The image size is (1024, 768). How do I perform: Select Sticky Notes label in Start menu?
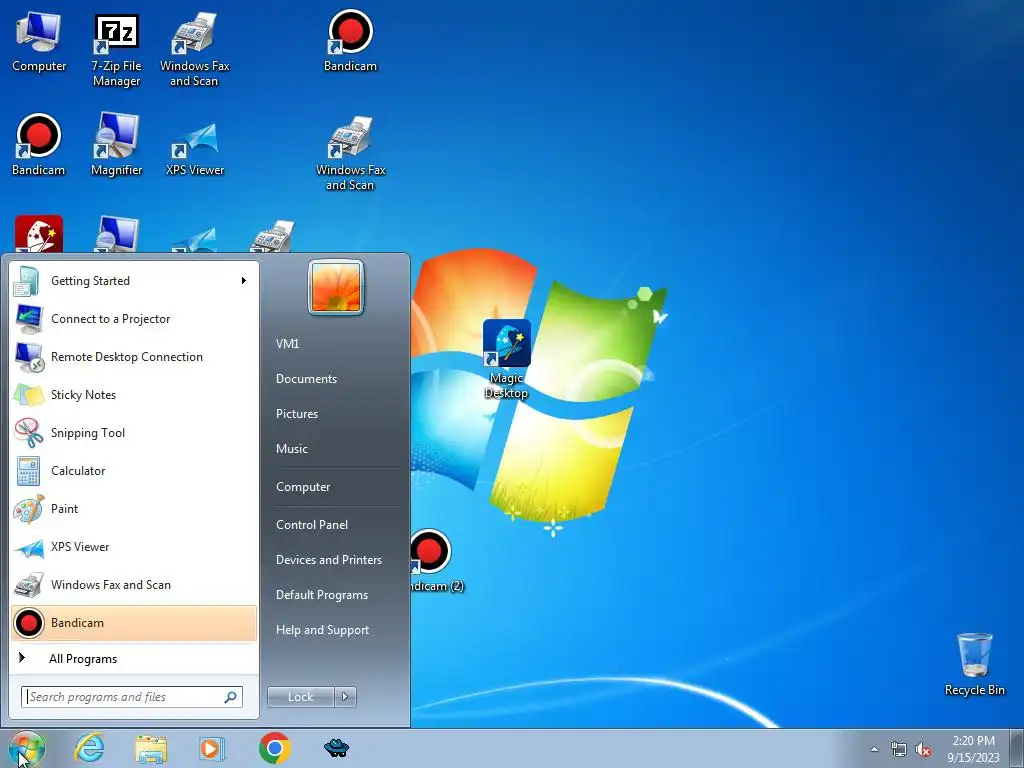click(x=84, y=395)
